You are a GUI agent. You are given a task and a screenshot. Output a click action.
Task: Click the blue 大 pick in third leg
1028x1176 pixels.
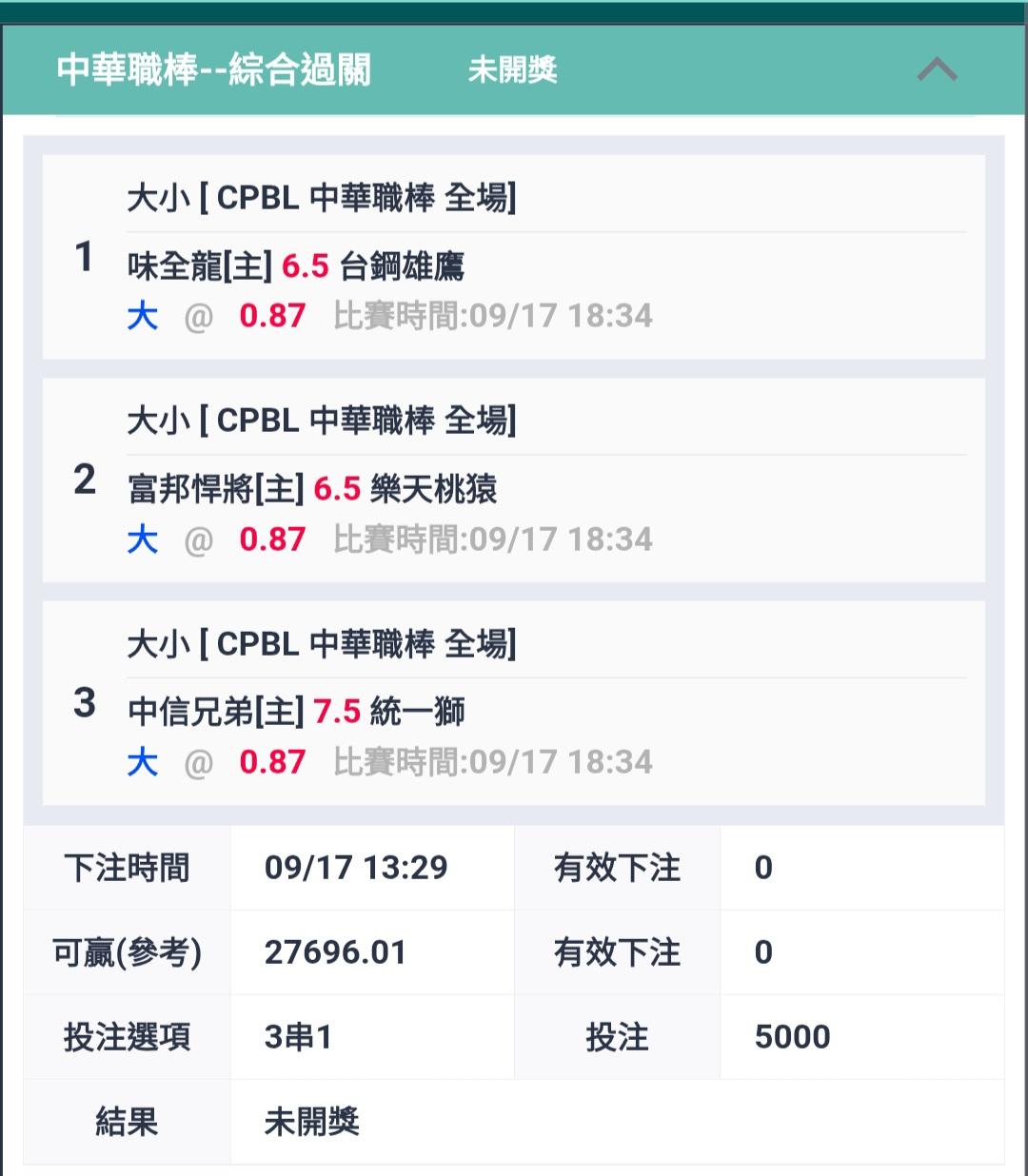pyautogui.click(x=143, y=762)
